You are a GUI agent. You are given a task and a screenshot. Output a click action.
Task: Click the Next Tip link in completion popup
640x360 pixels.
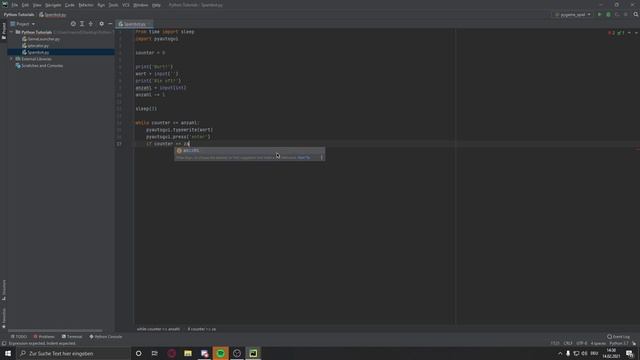tap(304, 158)
